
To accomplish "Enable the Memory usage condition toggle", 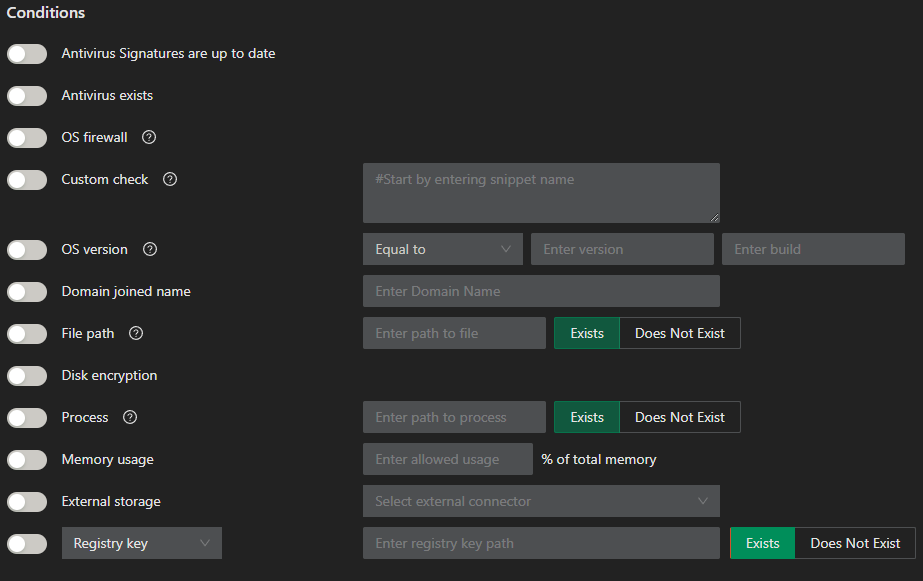I will point(27,459).
